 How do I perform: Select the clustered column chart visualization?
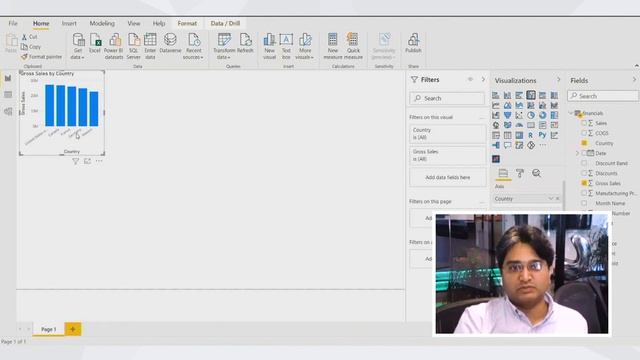531,95
